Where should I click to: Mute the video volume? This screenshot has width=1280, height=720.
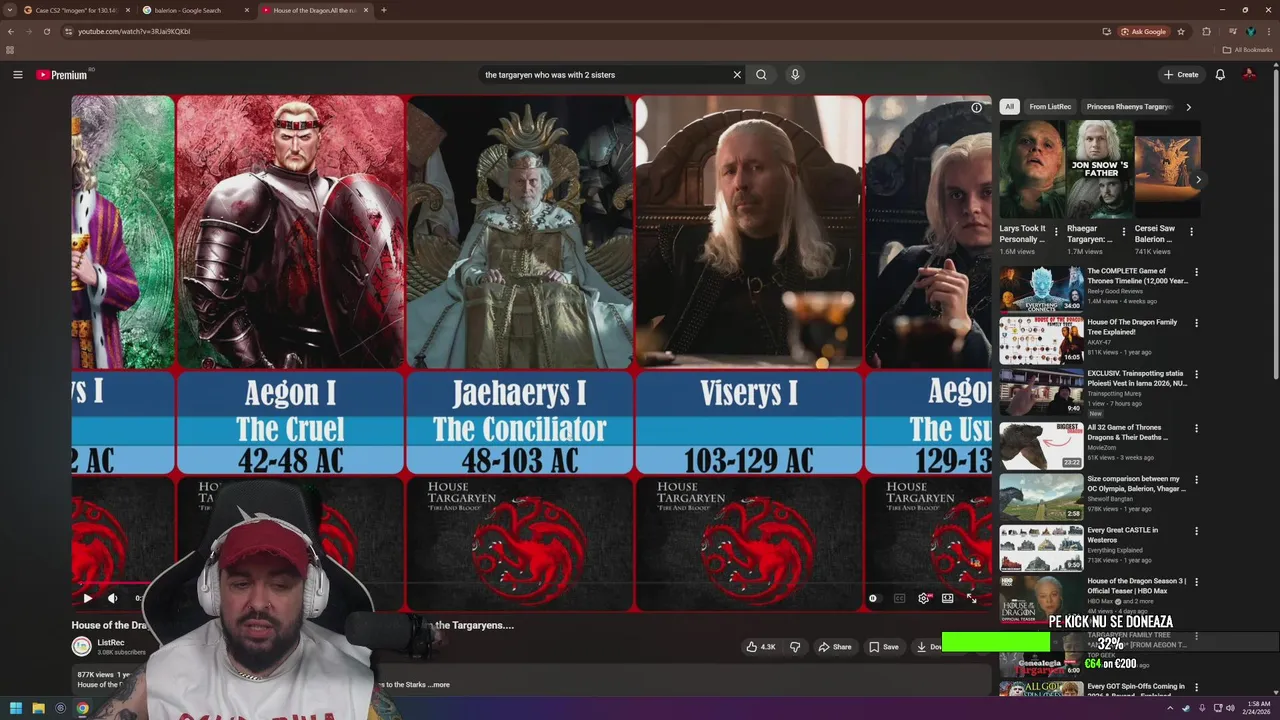pyautogui.click(x=112, y=598)
